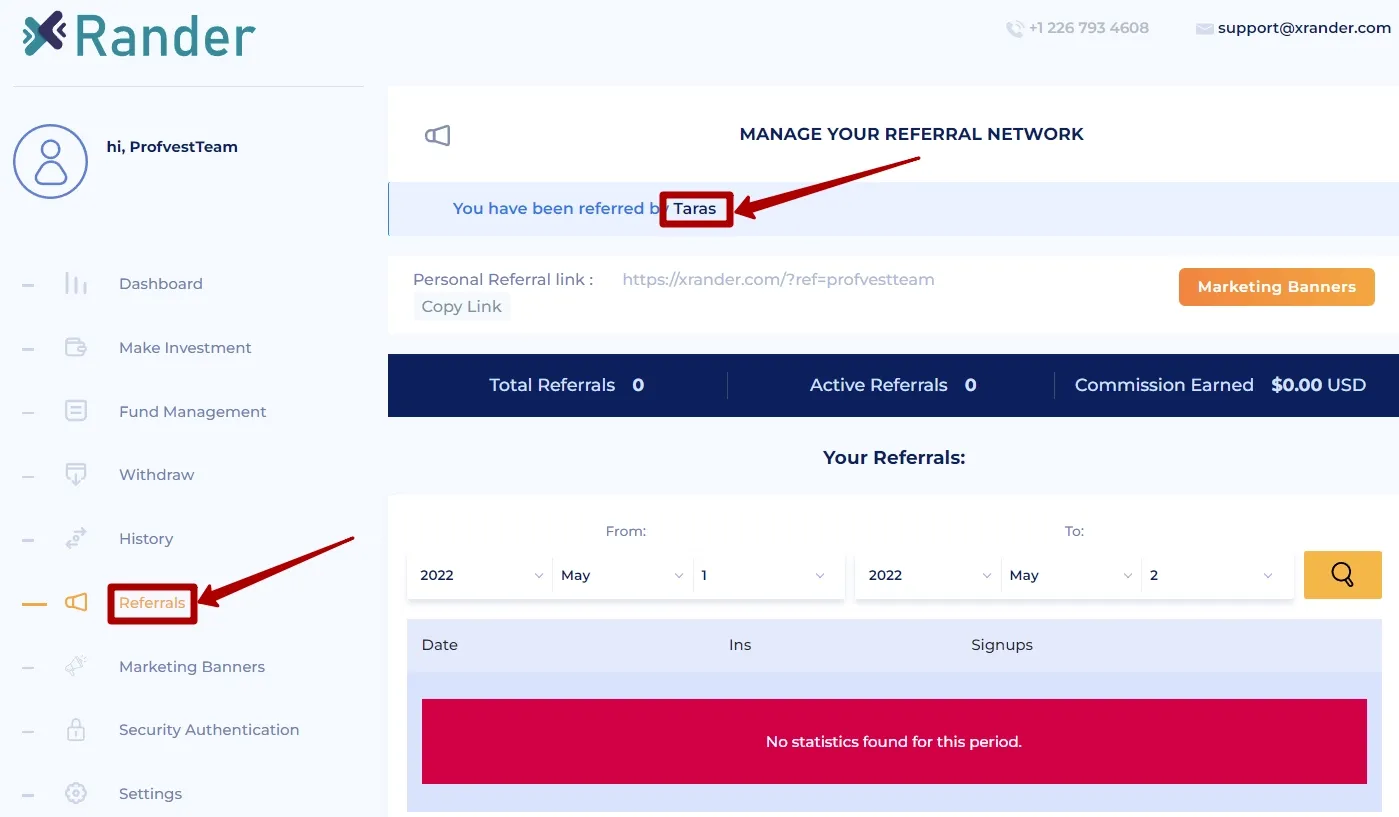Click the Withdraw download icon

(76, 474)
